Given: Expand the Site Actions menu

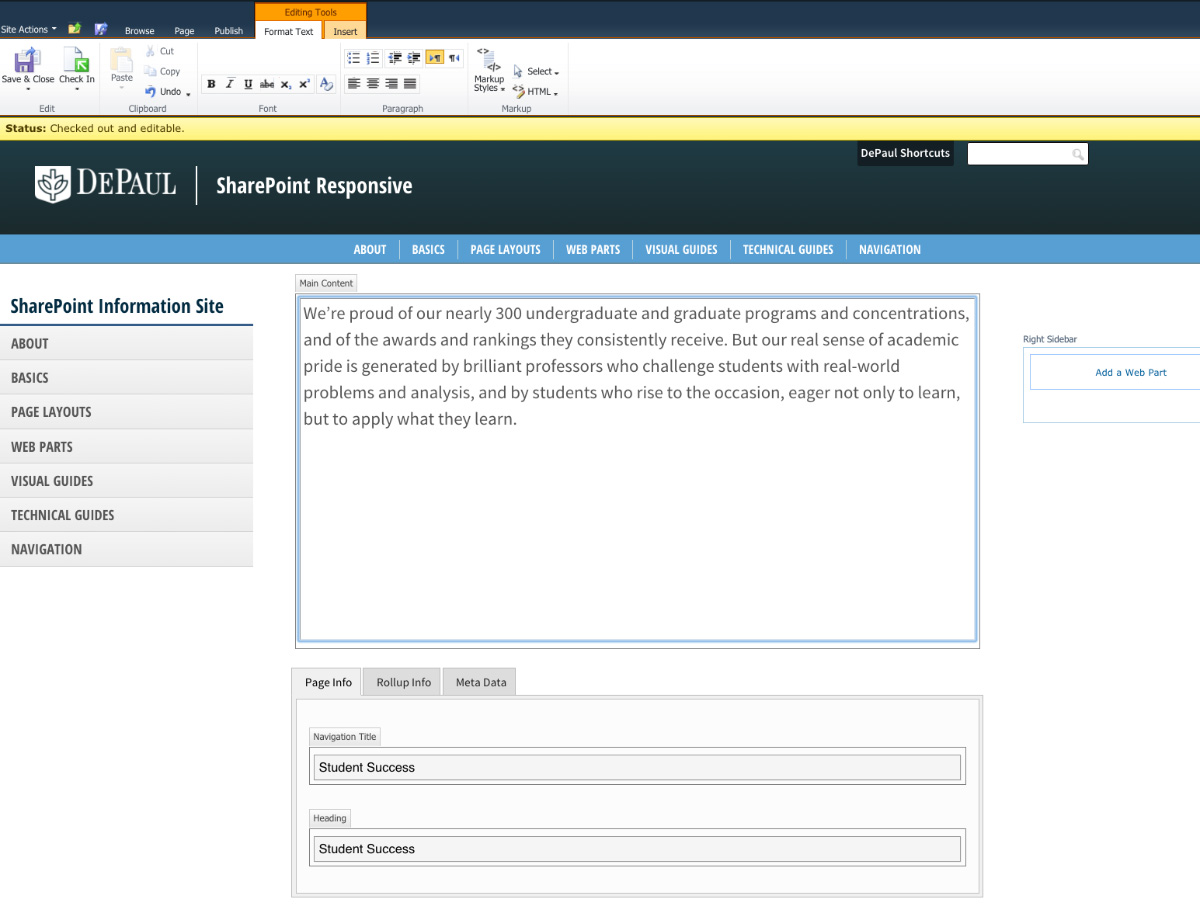Looking at the screenshot, I should (x=25, y=29).
